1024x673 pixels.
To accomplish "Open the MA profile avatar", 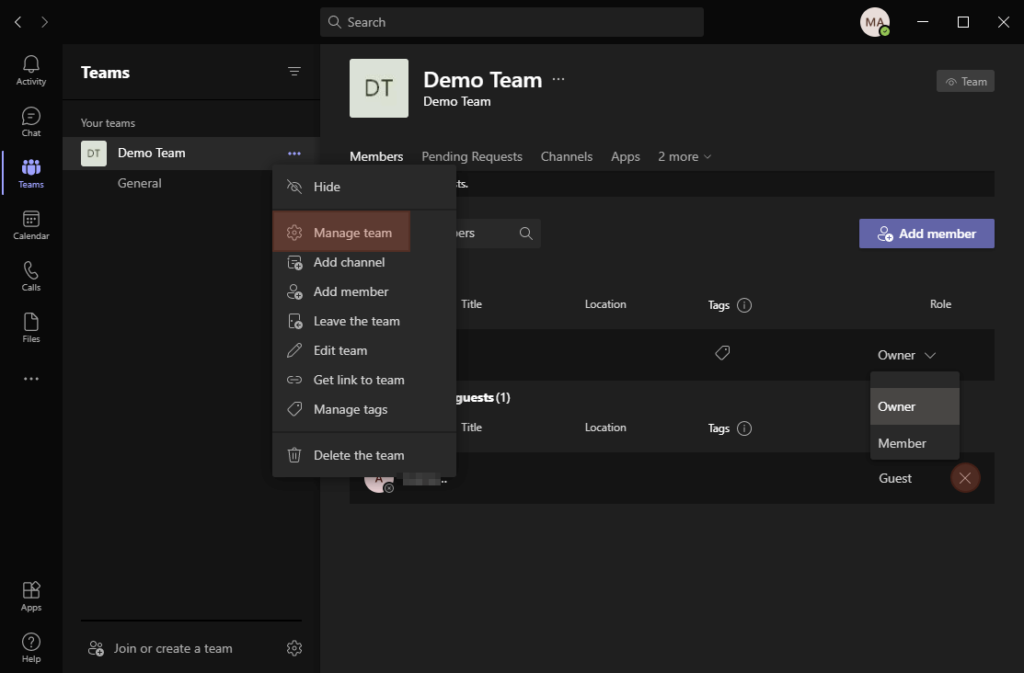I will [x=874, y=22].
